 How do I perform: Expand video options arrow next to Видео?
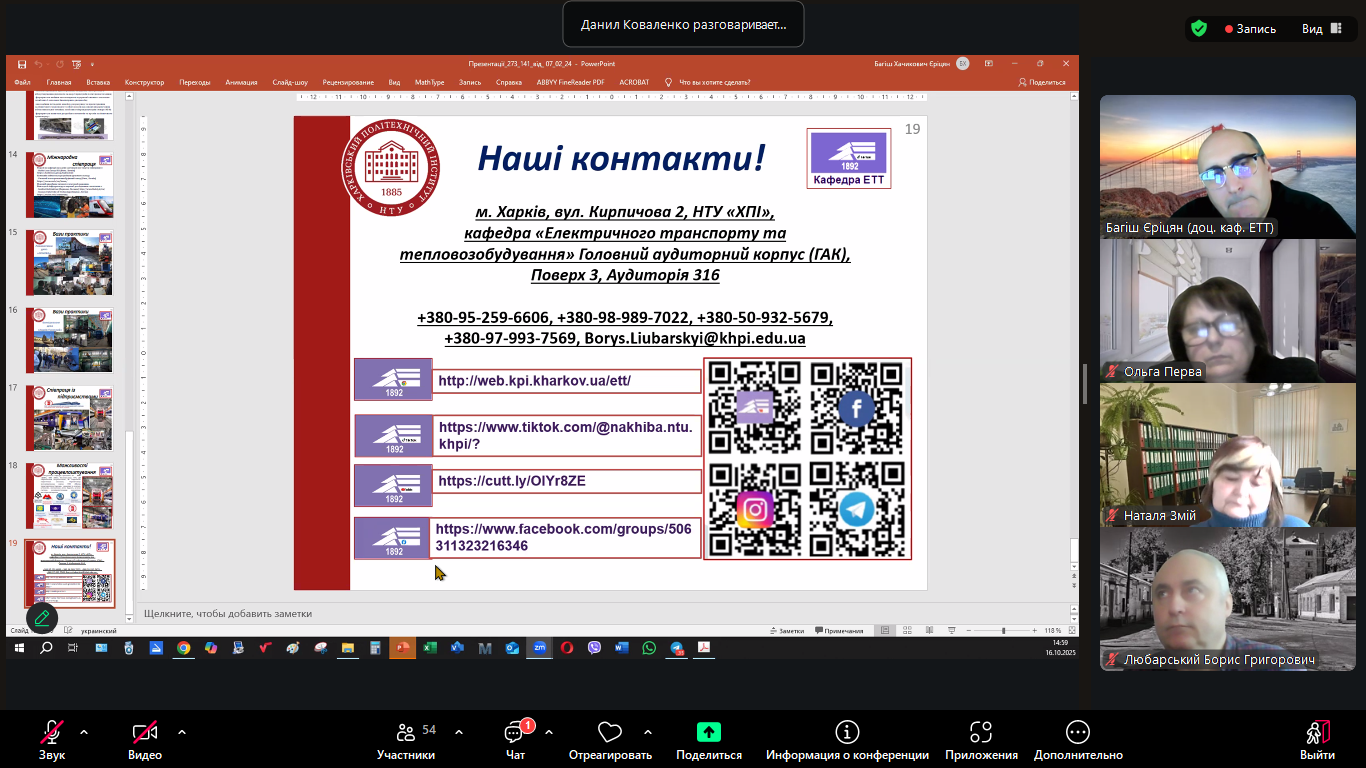(182, 732)
